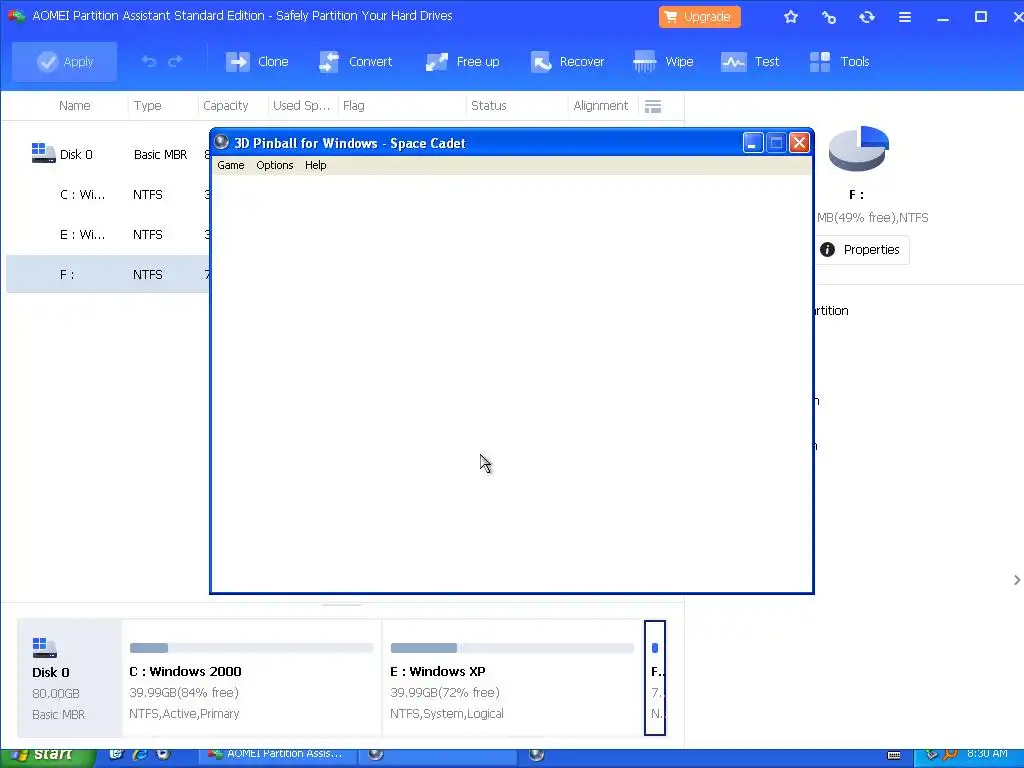Select the C : Windows 2000 partition block
1024x768 pixels.
point(251,678)
